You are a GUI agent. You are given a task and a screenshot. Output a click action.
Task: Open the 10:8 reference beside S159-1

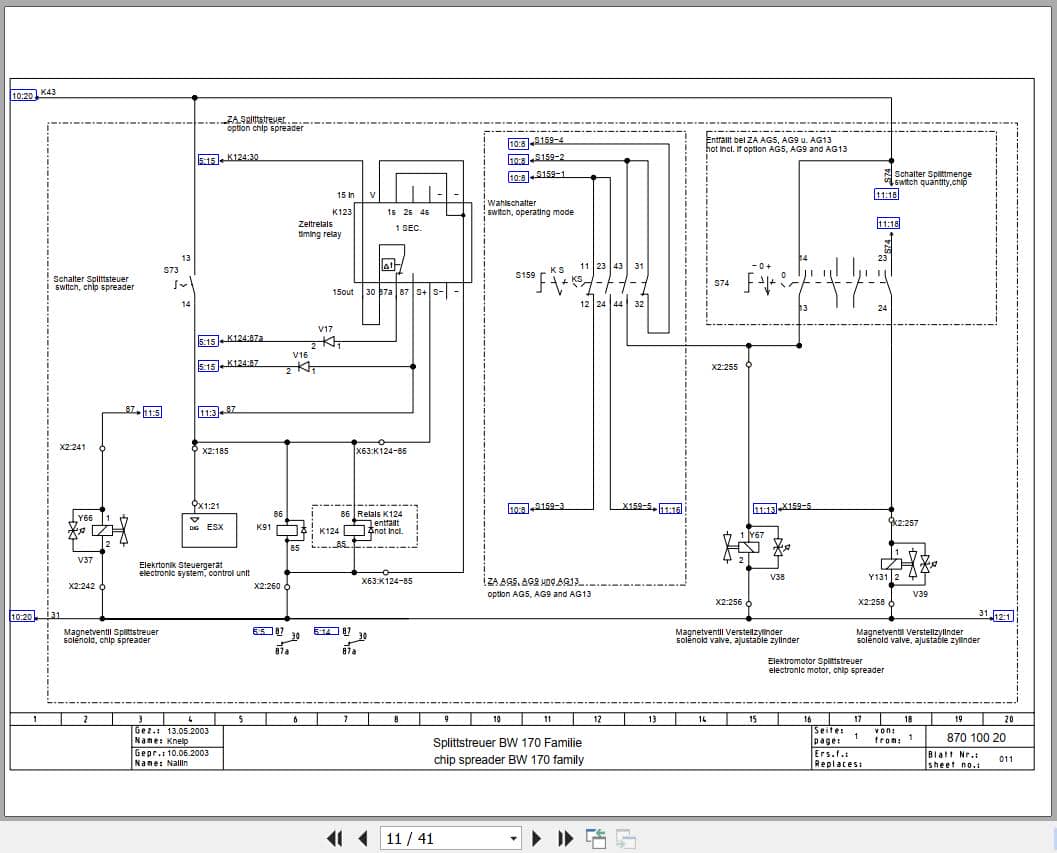[518, 177]
